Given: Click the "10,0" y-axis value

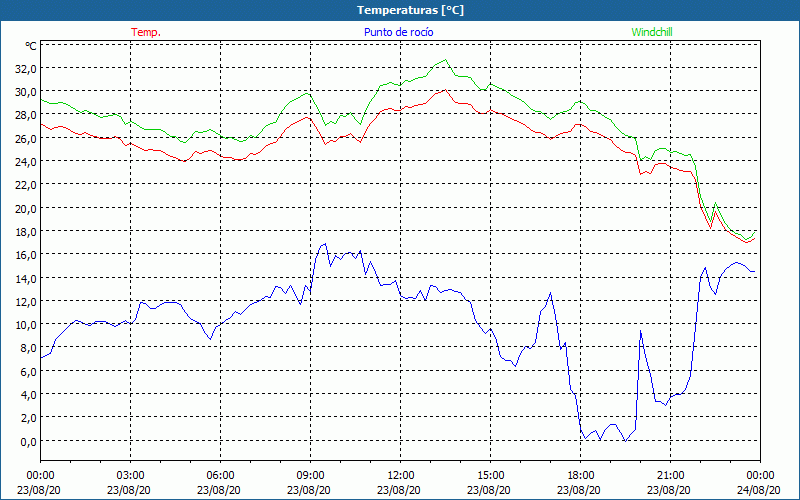Looking at the screenshot, I should tap(26, 324).
